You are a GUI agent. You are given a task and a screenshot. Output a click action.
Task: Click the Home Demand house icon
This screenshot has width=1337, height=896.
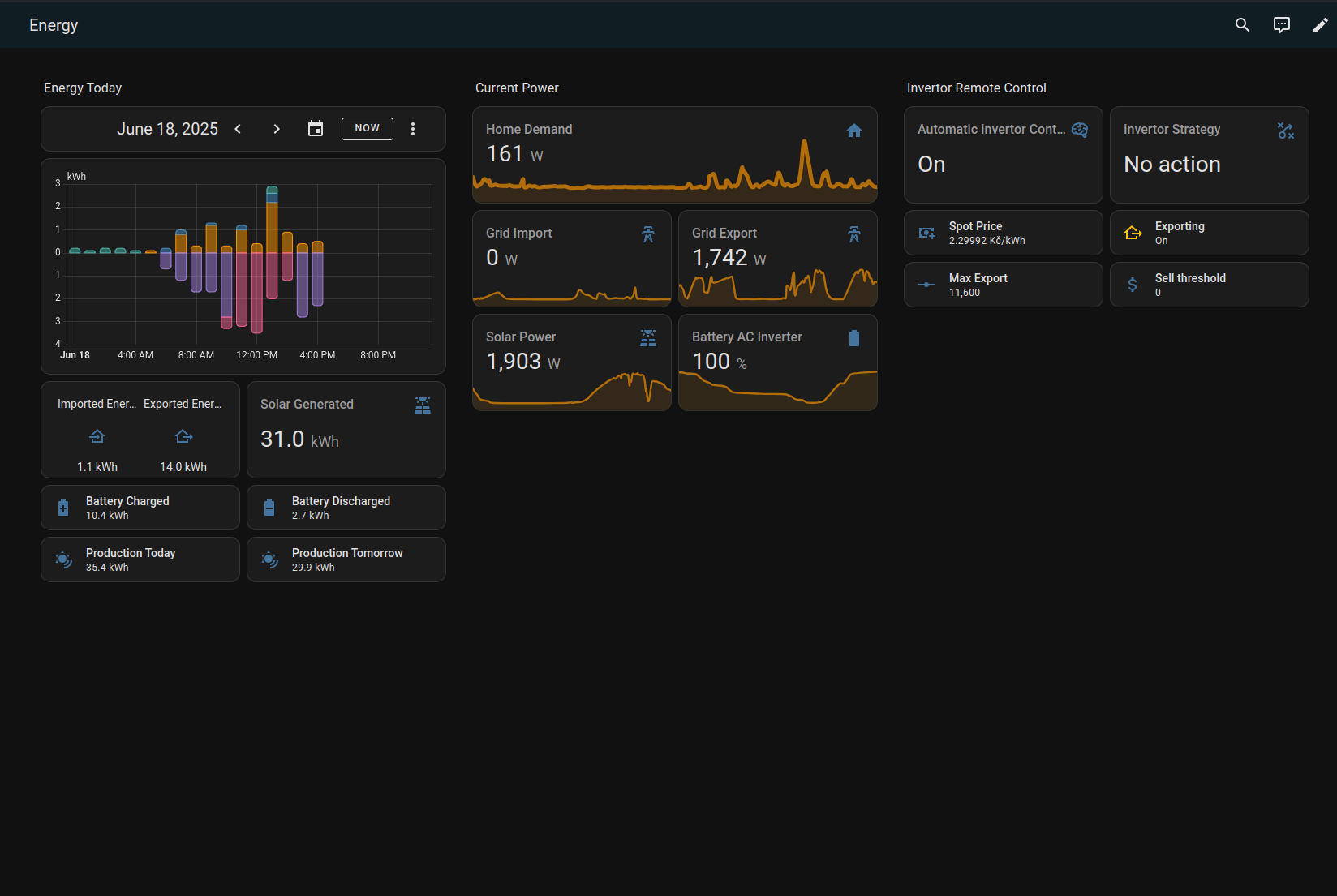pyautogui.click(x=854, y=131)
